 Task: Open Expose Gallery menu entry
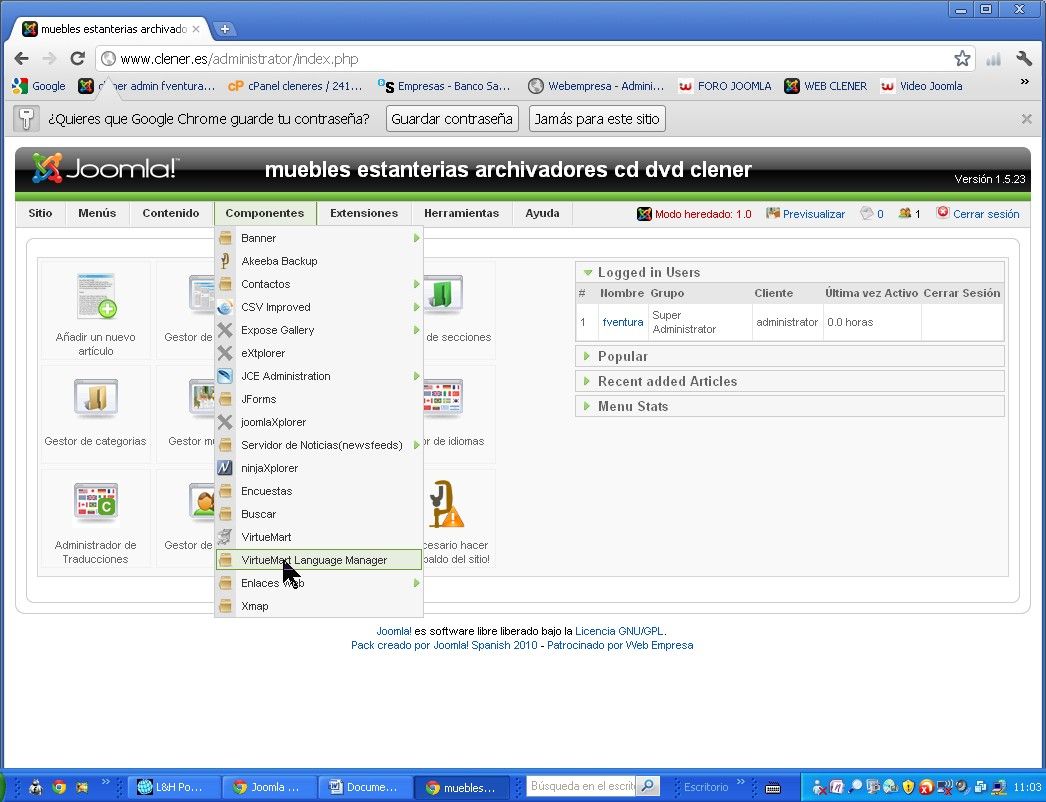tap(319, 330)
